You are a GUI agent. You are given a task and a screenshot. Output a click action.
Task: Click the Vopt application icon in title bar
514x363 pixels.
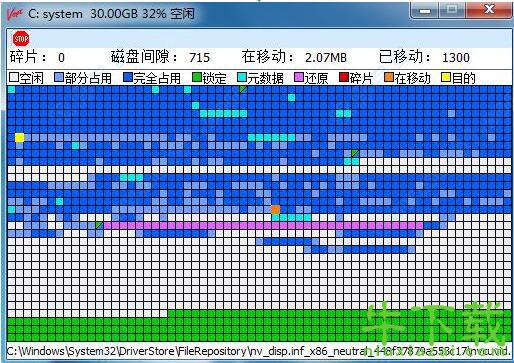tap(15, 13)
